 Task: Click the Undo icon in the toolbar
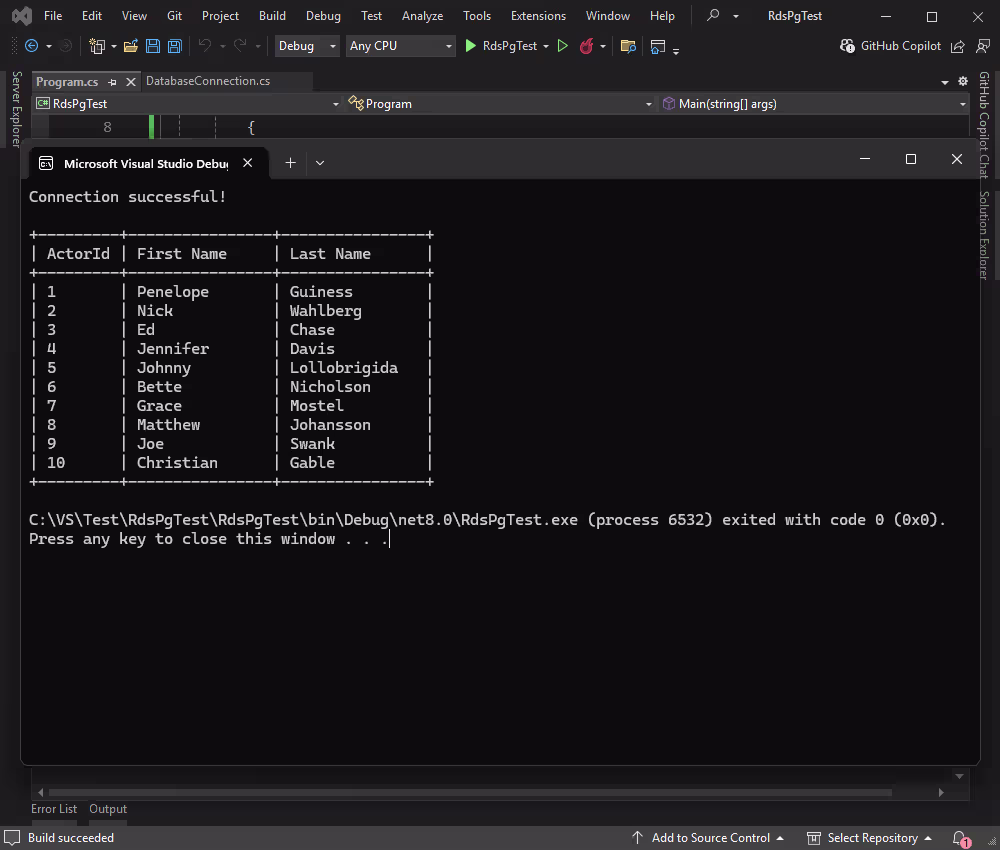[207, 46]
